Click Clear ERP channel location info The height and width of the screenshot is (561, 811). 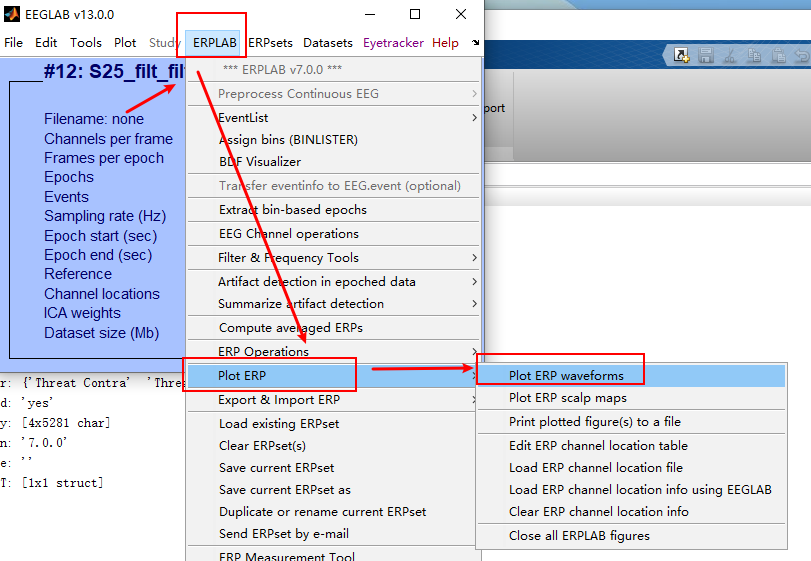click(631, 512)
